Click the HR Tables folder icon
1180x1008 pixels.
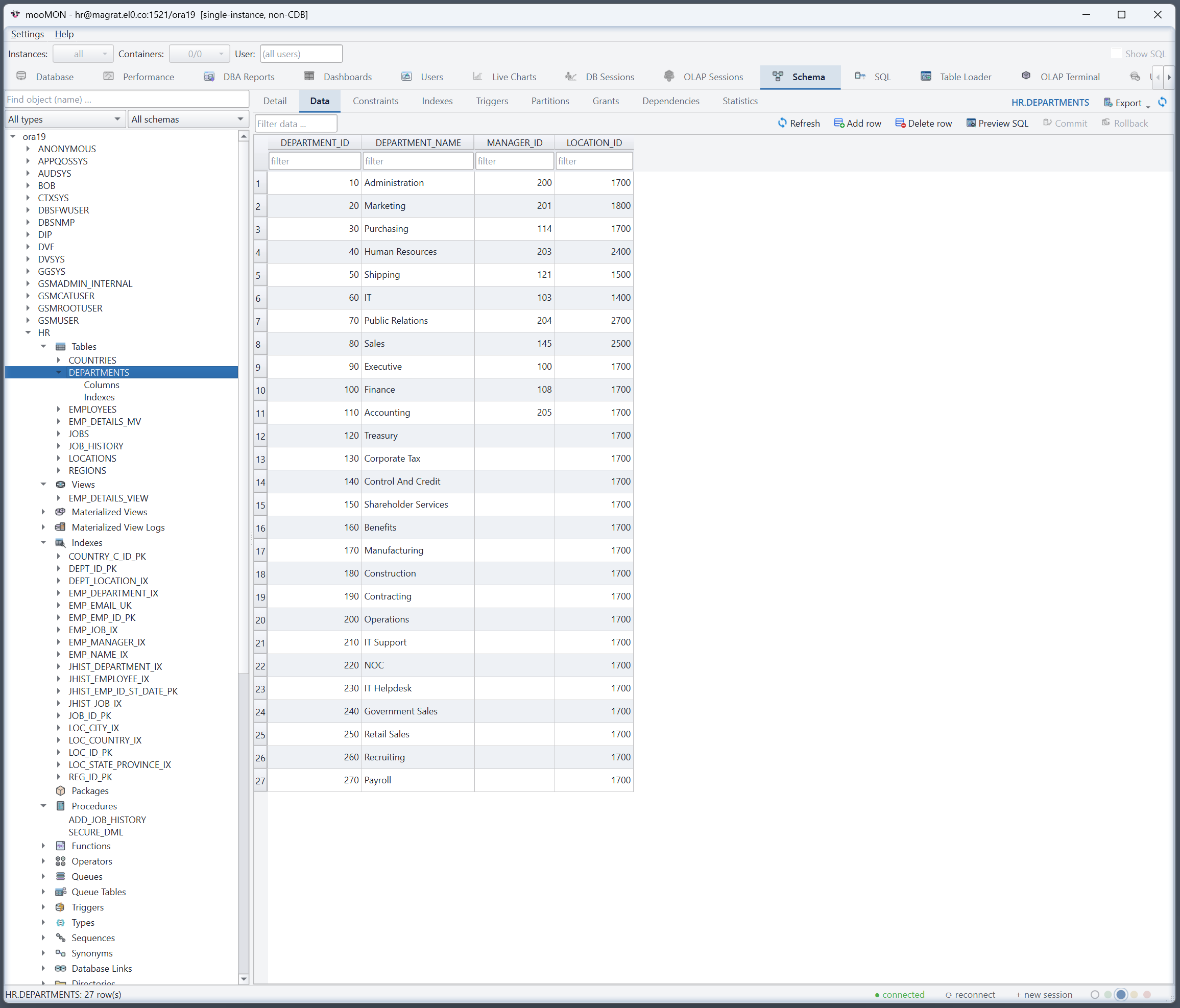point(60,346)
